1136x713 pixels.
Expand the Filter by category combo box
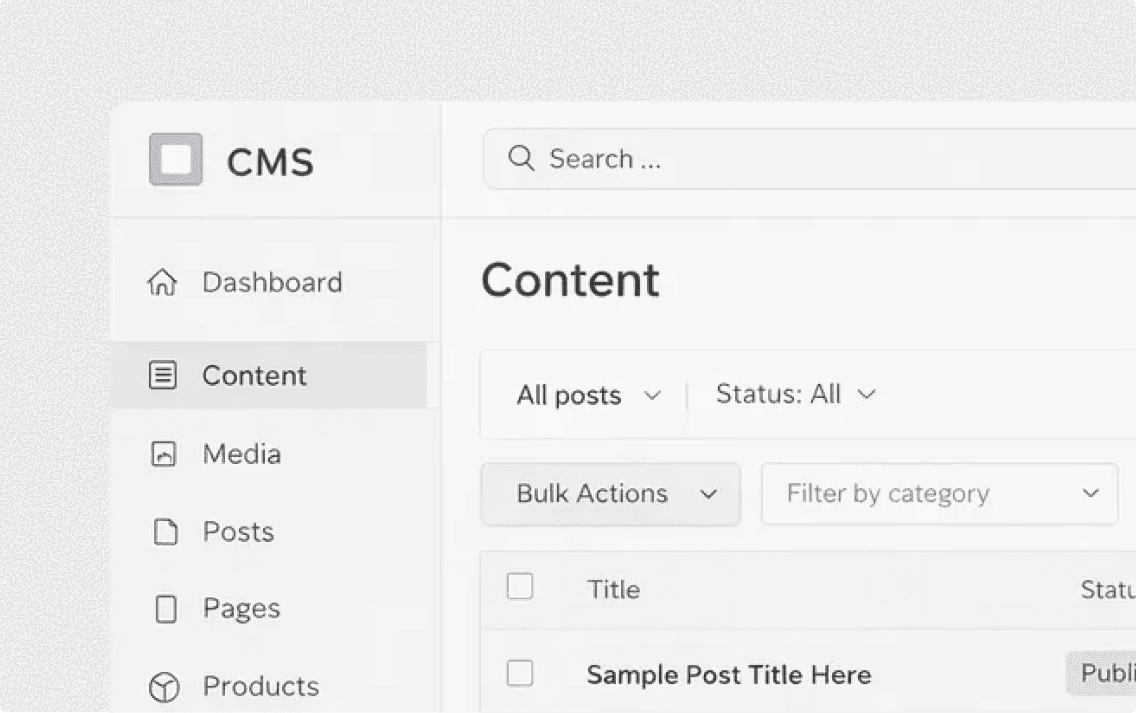point(940,494)
